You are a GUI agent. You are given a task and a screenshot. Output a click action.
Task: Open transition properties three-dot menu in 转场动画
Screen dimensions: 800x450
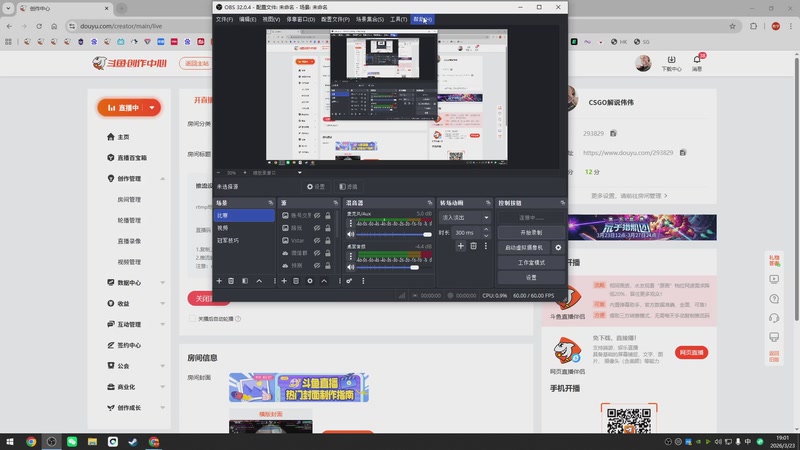click(x=486, y=246)
